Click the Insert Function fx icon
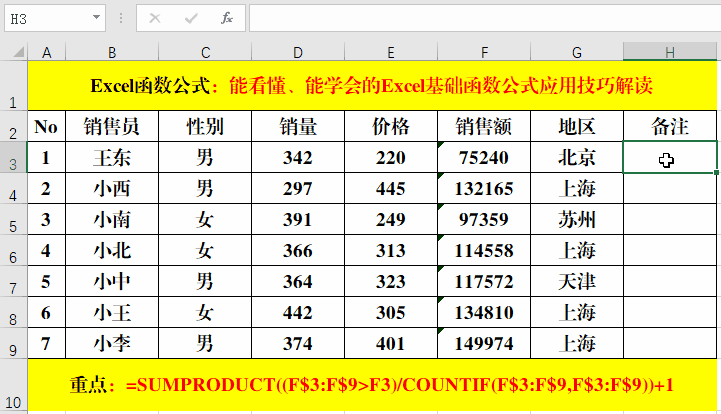Viewport: 721px width, 414px height. [227, 18]
